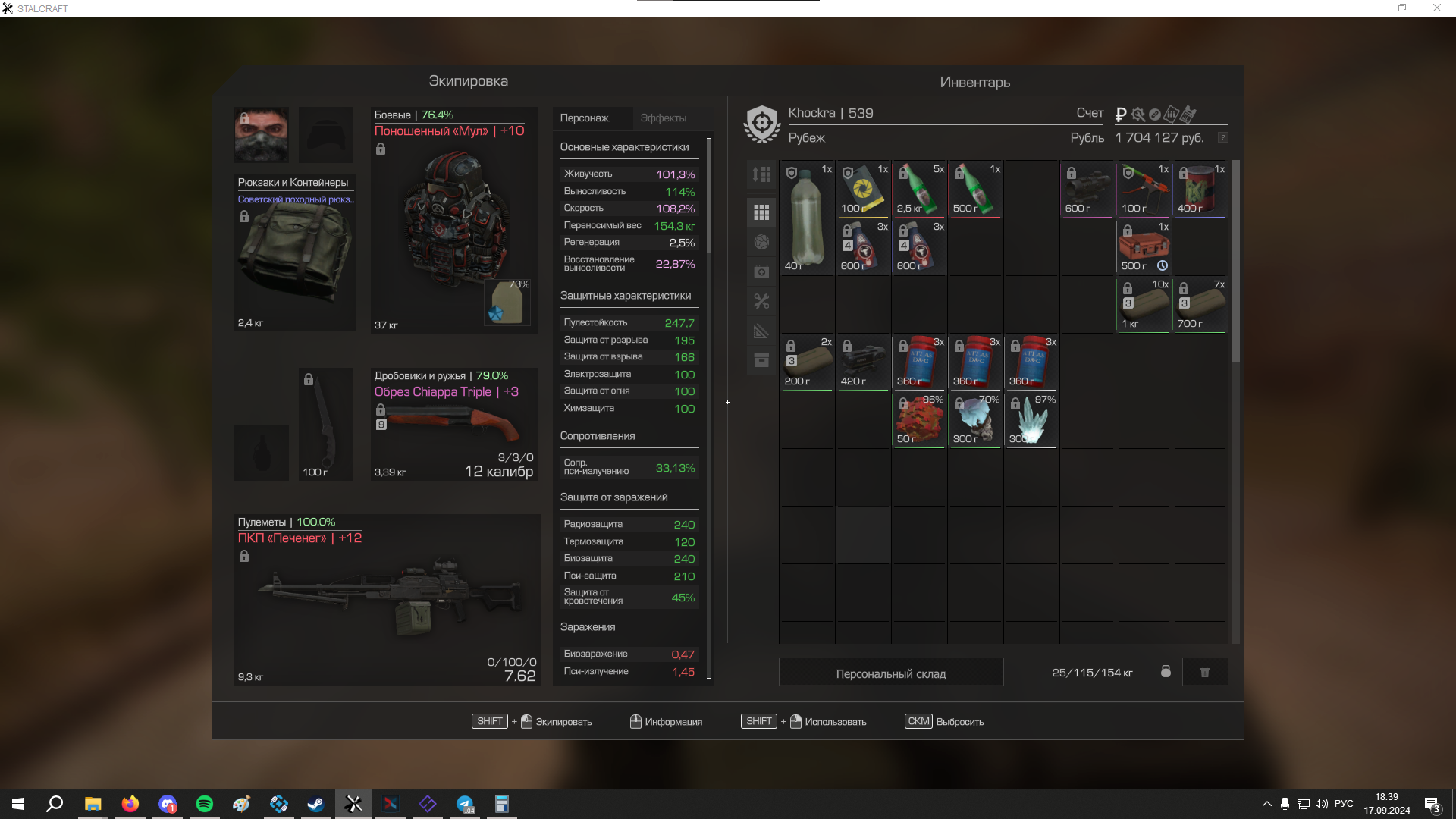Image resolution: width=1456 pixels, height=819 pixels.
Task: Click the inventory sort icon
Action: (761, 174)
